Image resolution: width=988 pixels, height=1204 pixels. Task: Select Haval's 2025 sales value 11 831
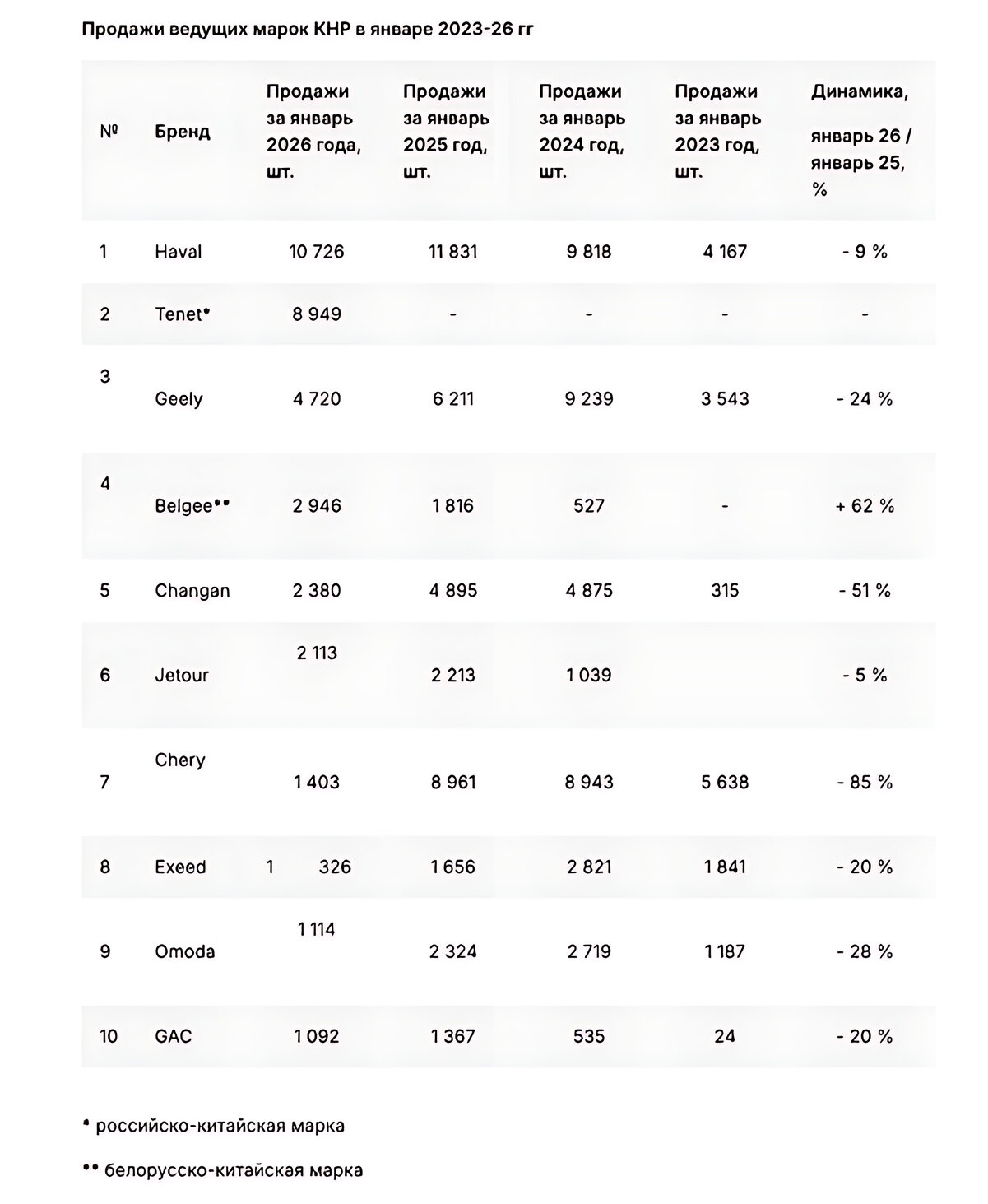(452, 252)
